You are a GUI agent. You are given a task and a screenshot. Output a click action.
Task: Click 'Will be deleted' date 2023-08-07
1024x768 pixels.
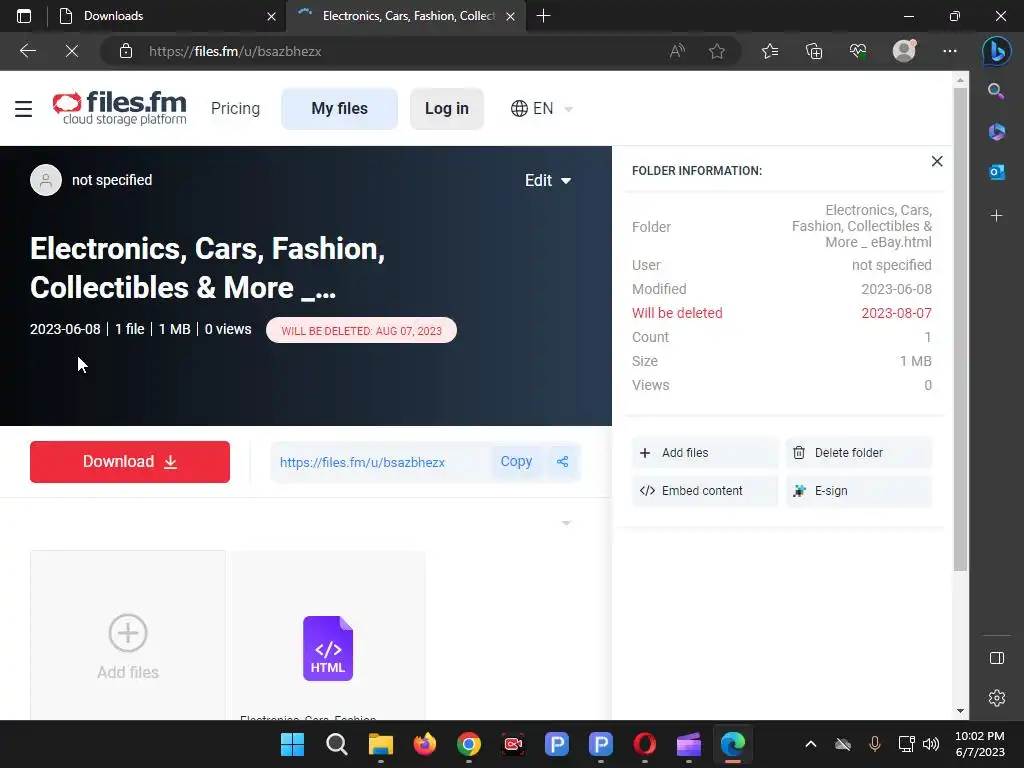click(x=896, y=313)
